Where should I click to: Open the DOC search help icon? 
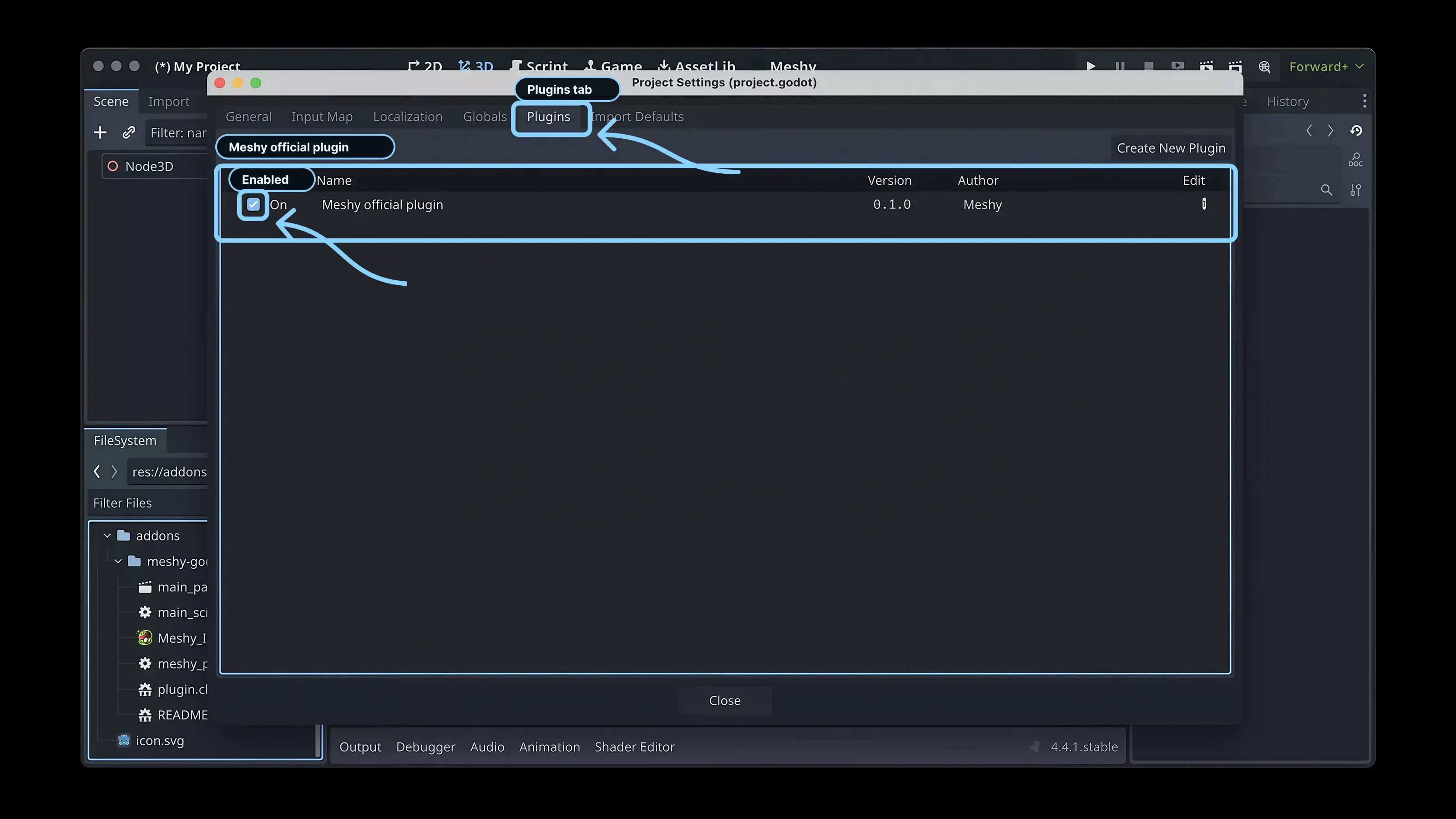[x=1355, y=160]
